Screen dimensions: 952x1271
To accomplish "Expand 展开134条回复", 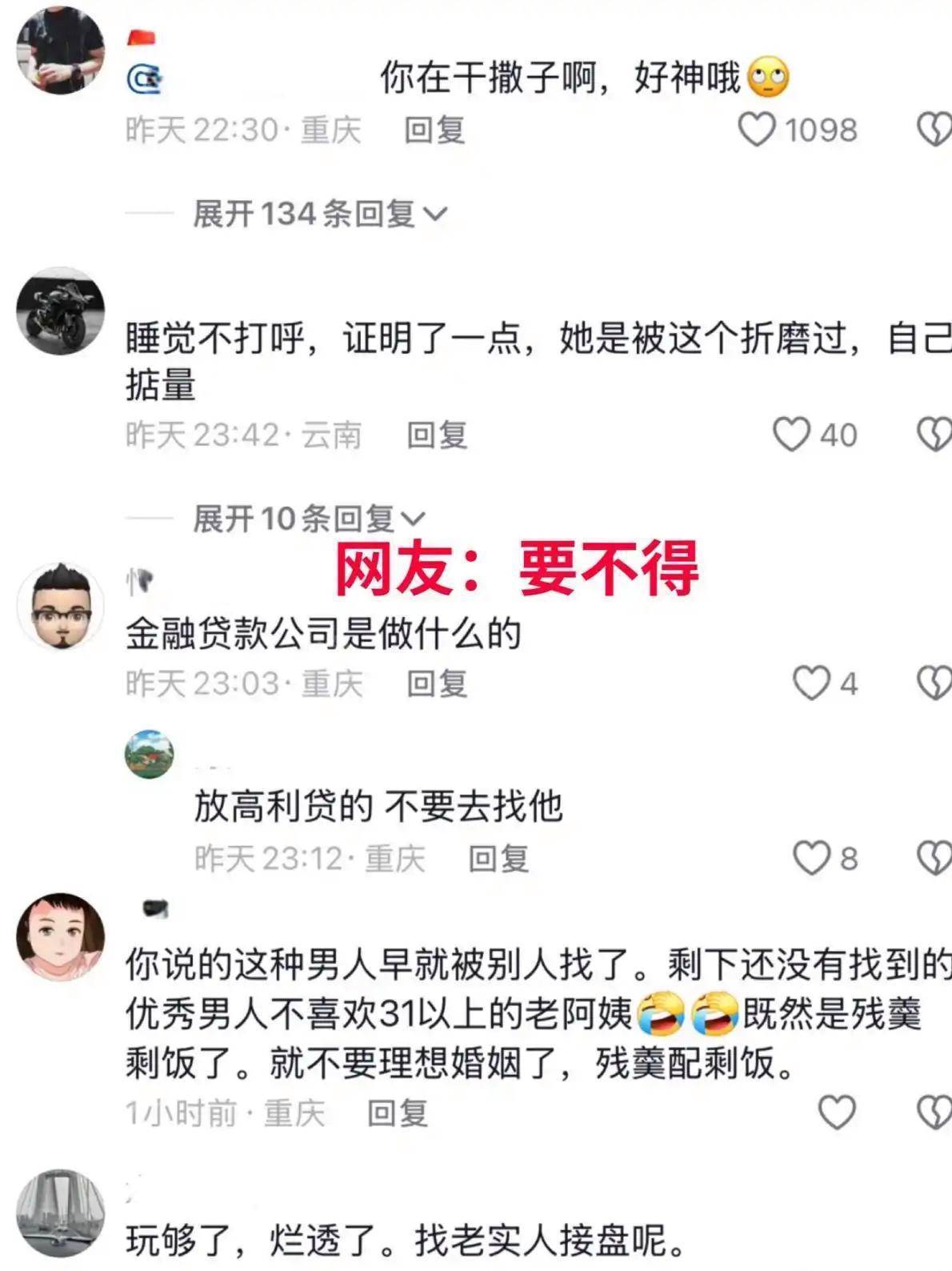I will pos(319,214).
